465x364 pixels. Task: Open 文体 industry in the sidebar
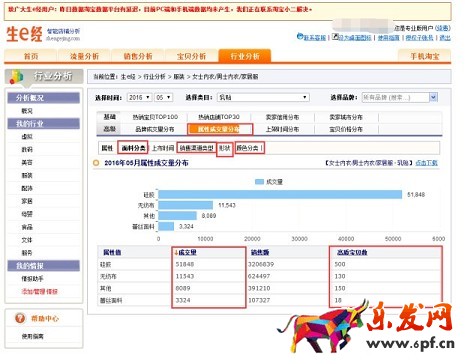pyautogui.click(x=27, y=240)
